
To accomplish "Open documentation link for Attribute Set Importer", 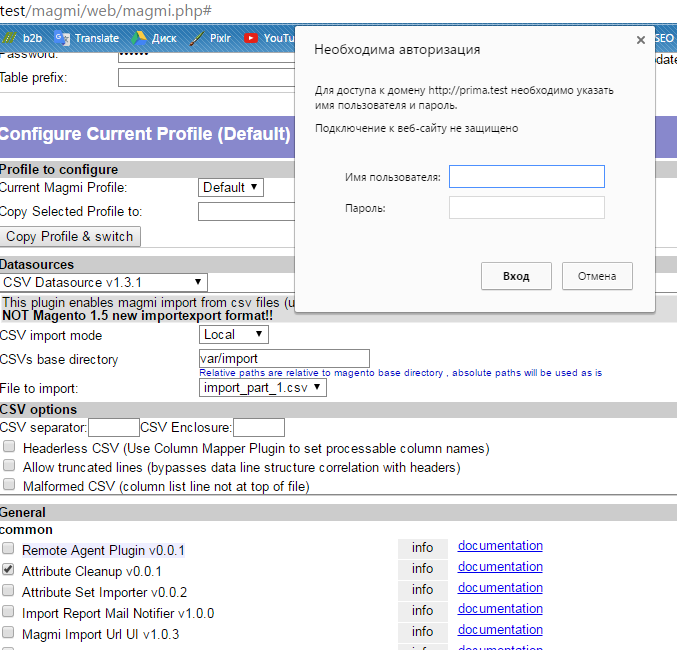I will coord(500,588).
